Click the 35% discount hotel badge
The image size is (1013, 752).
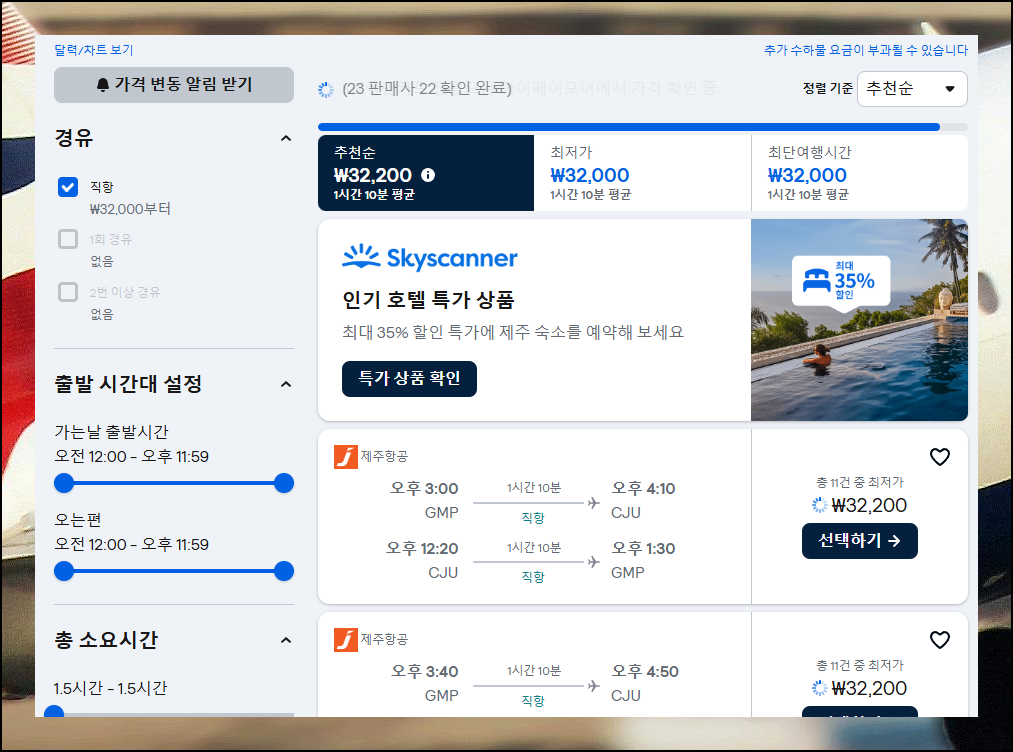pos(841,282)
